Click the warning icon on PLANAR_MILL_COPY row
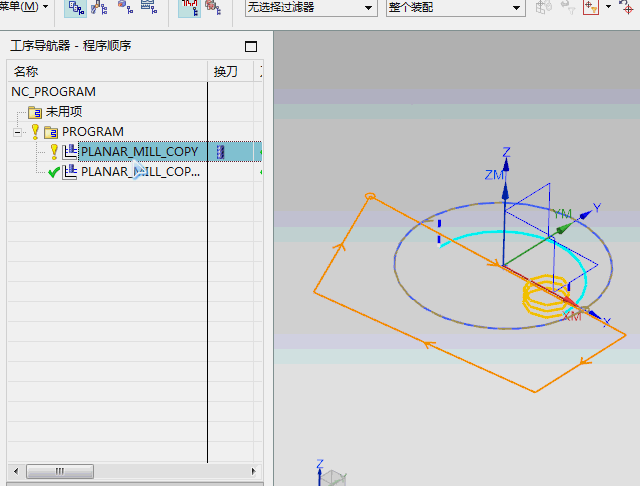 coord(54,151)
